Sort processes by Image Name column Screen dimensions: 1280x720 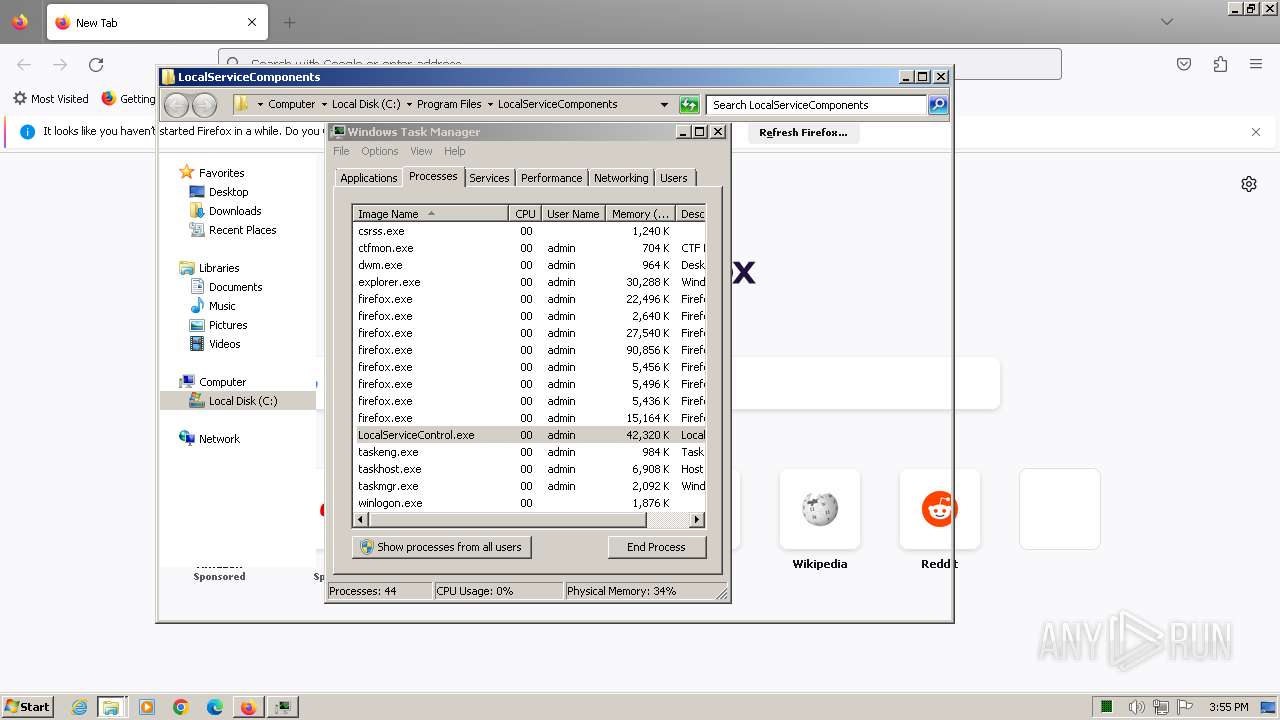click(x=431, y=214)
